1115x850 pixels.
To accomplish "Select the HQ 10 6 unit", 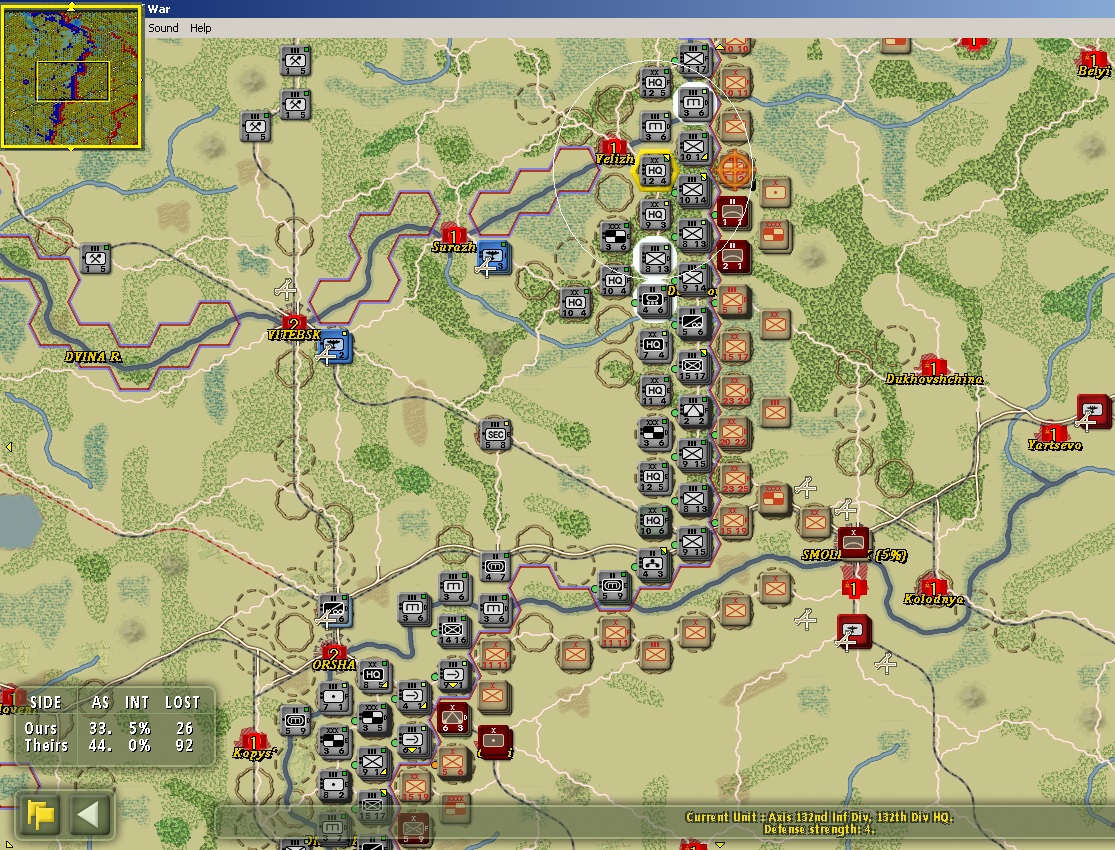I will [653, 521].
